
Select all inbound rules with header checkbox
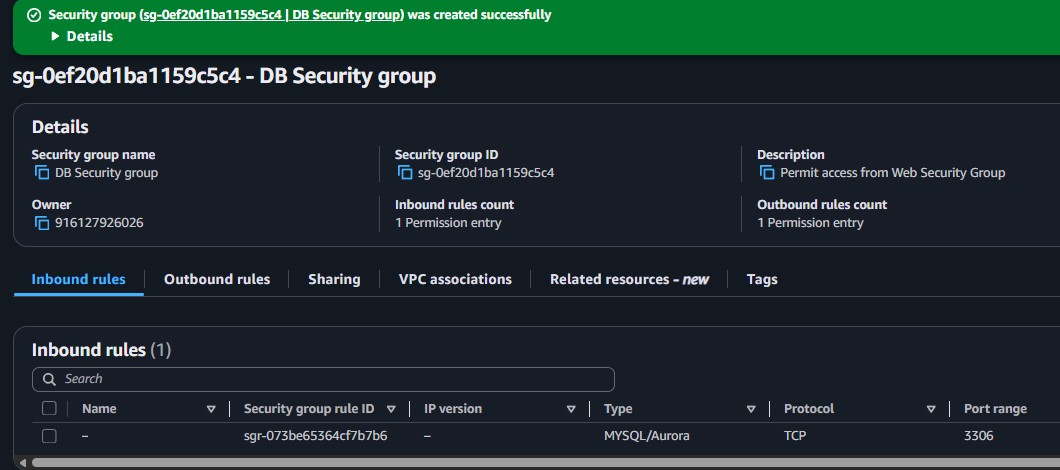click(49, 408)
